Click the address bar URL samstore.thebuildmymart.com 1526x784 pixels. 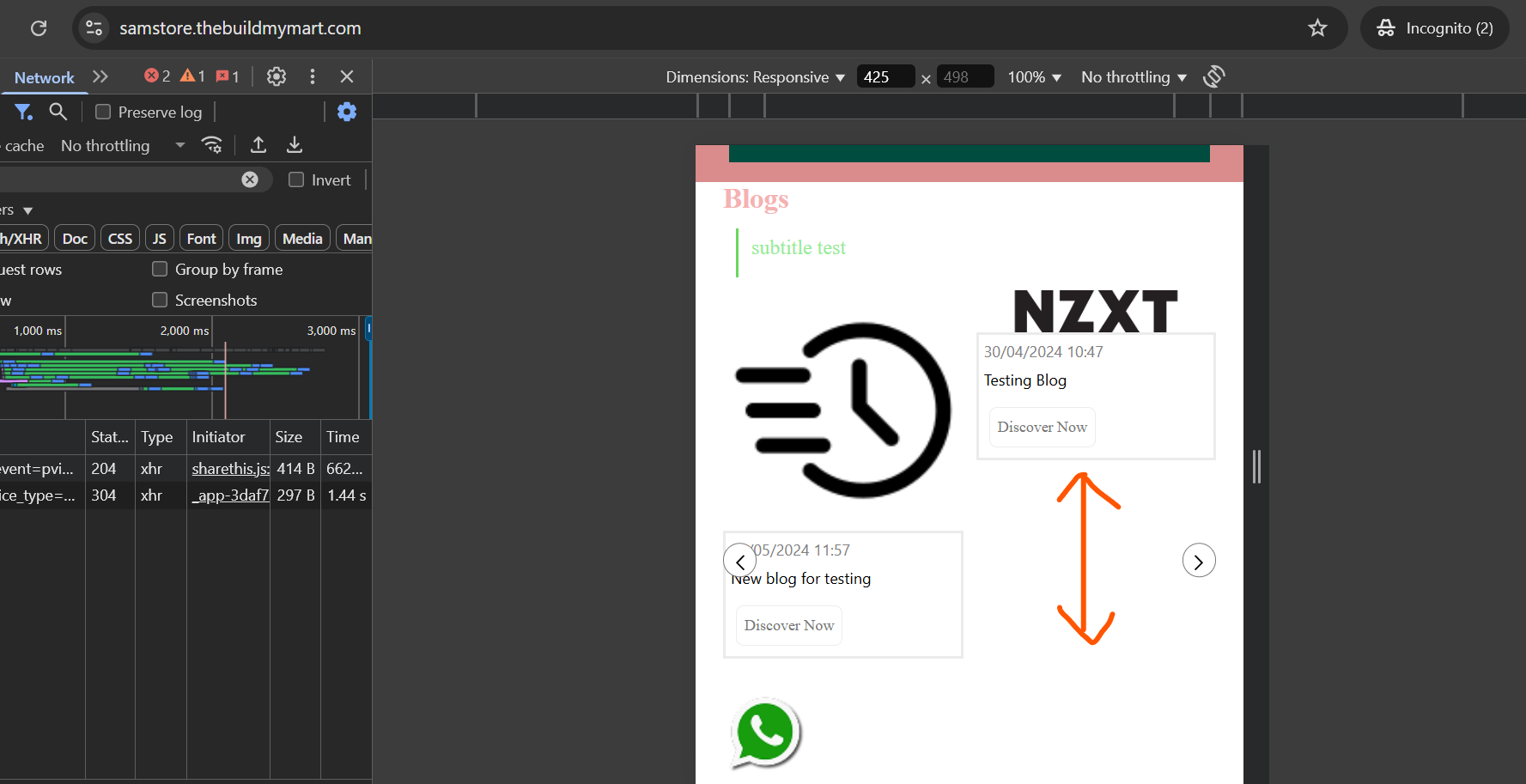240,28
